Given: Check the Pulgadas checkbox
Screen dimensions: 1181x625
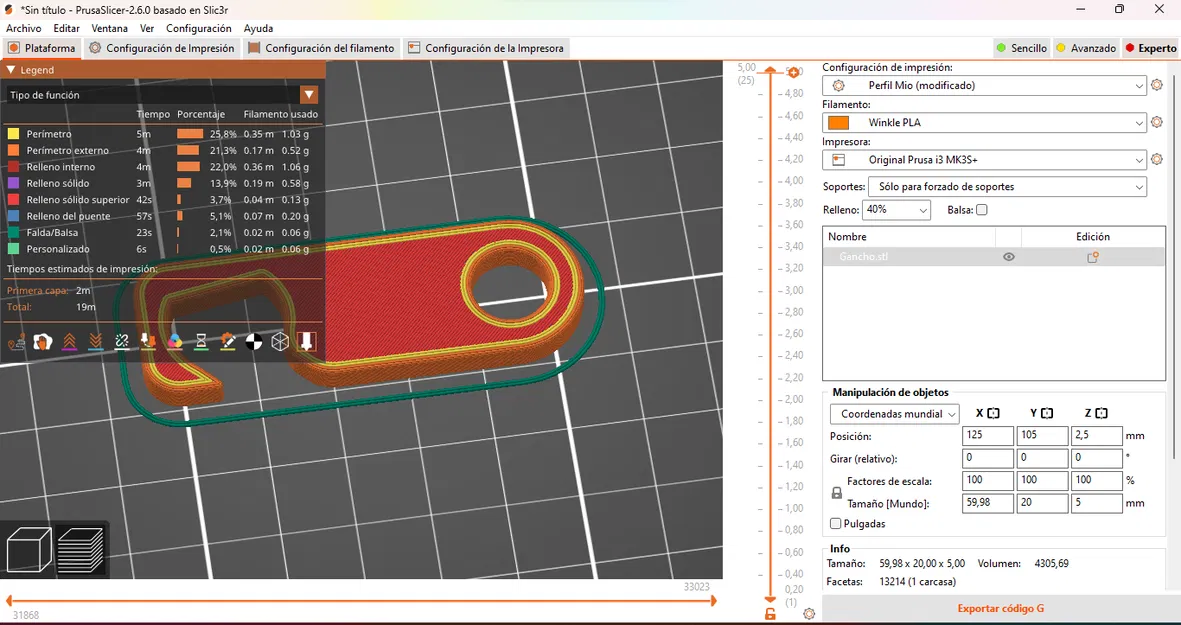Looking at the screenshot, I should point(836,524).
